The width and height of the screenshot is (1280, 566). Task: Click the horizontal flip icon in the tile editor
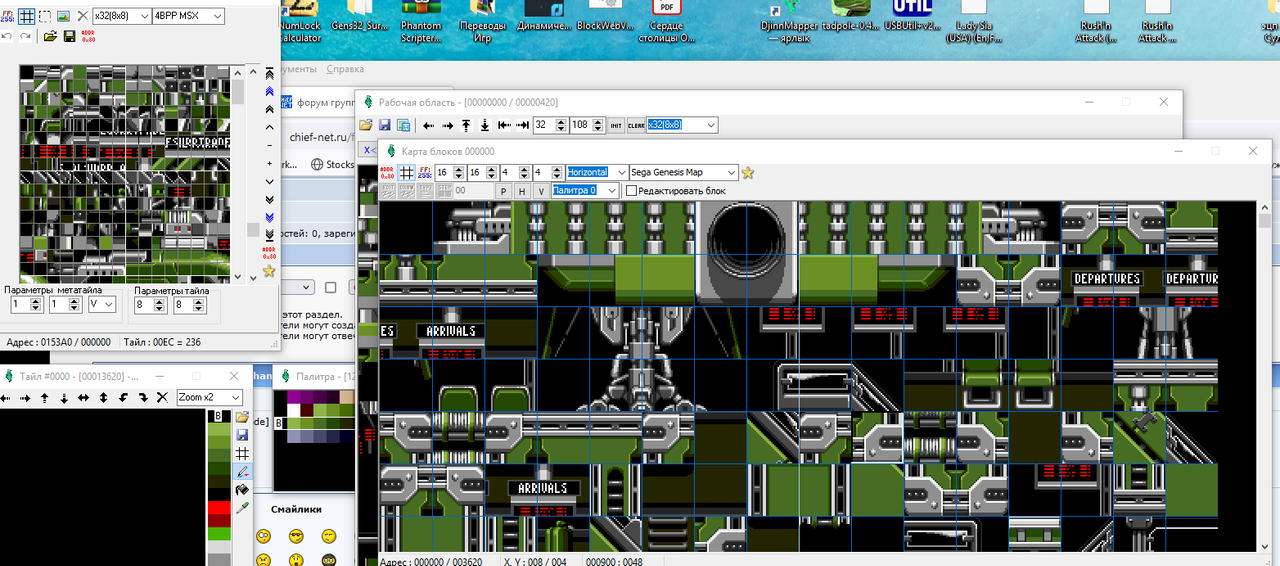(83, 398)
